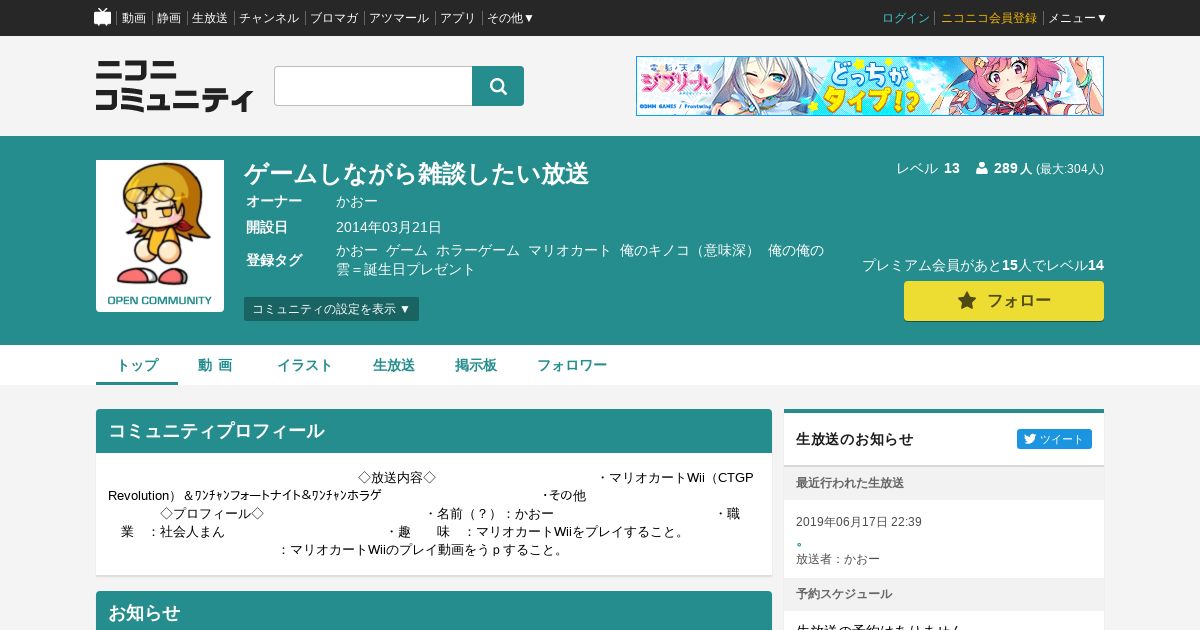The image size is (1200, 630).
Task: Select the フォロワー tab
Action: [x=572, y=365]
